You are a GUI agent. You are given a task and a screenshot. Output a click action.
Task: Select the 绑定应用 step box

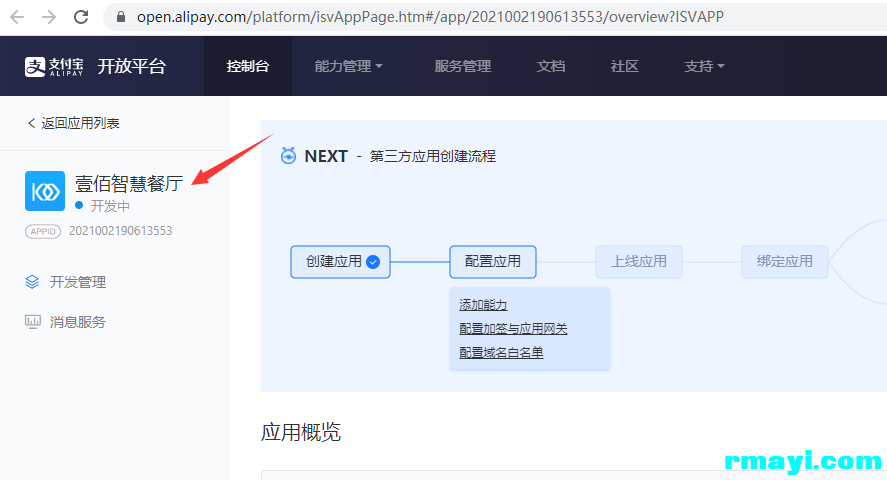pos(785,262)
